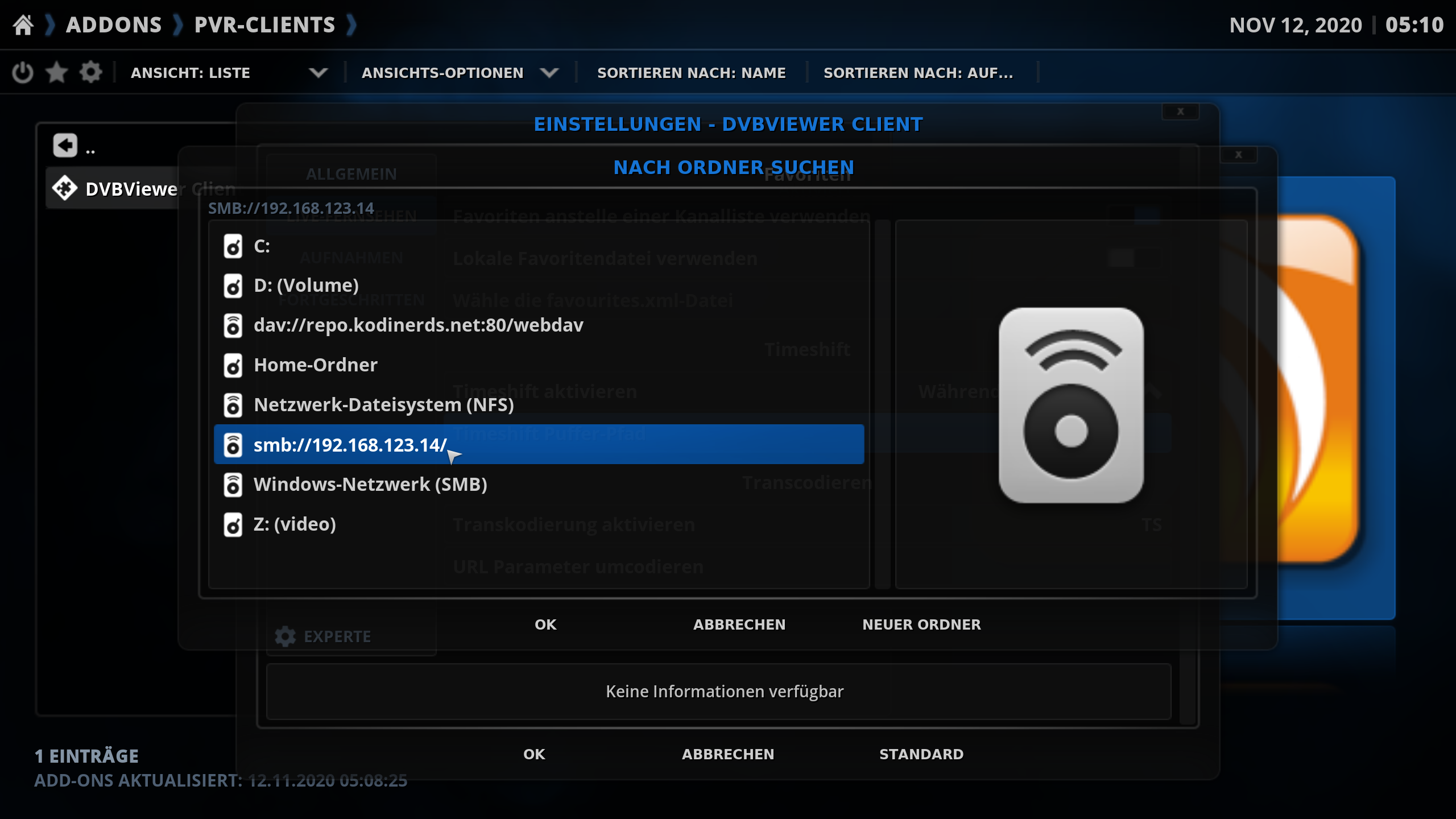The width and height of the screenshot is (1456, 819).
Task: Click folder list scrollbar track
Action: pos(882,404)
